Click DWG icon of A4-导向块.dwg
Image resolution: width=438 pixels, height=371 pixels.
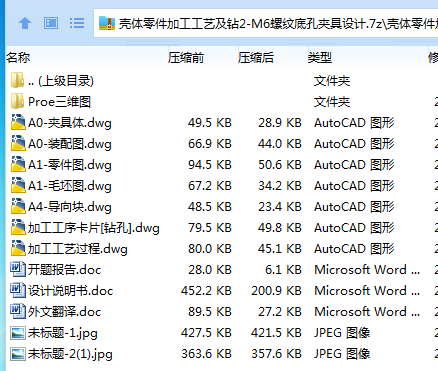18,206
